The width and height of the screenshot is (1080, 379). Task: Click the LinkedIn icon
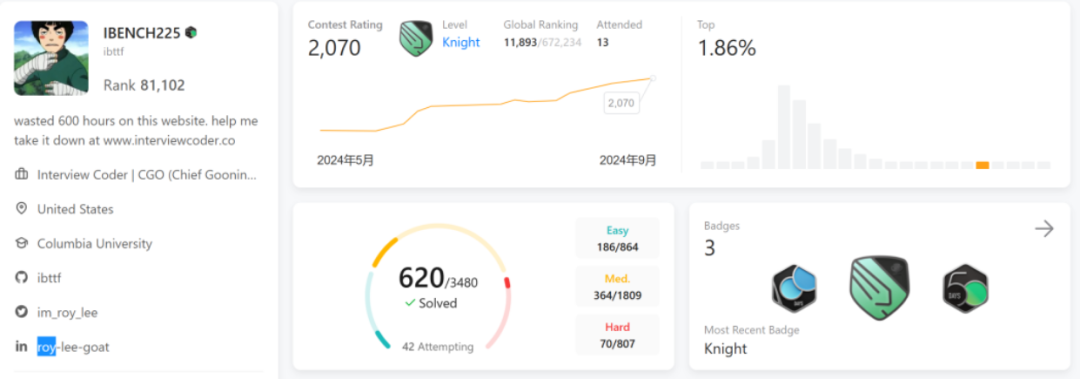click(x=21, y=347)
